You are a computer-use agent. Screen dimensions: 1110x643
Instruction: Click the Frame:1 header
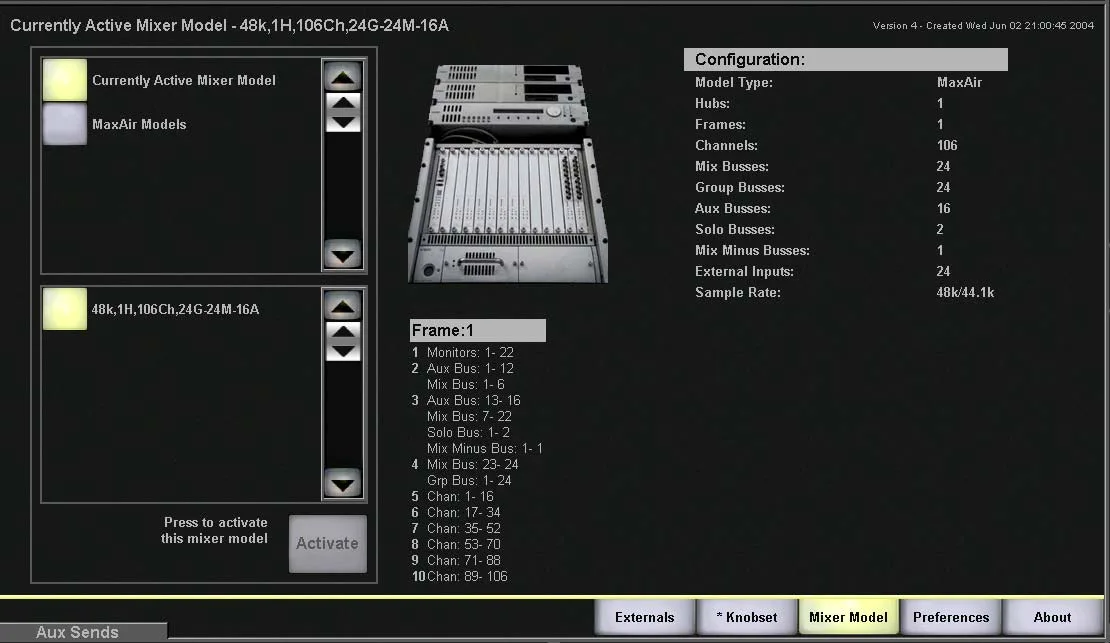click(477, 330)
